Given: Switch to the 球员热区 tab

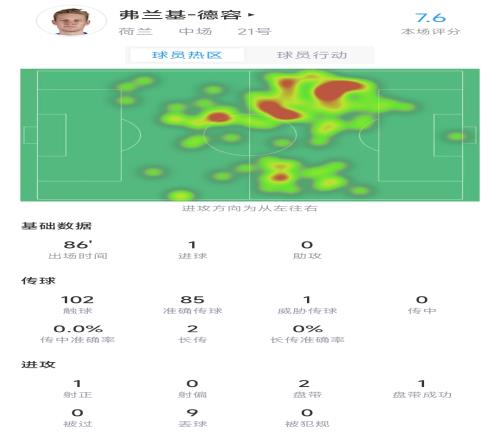Looking at the screenshot, I should (x=187, y=55).
